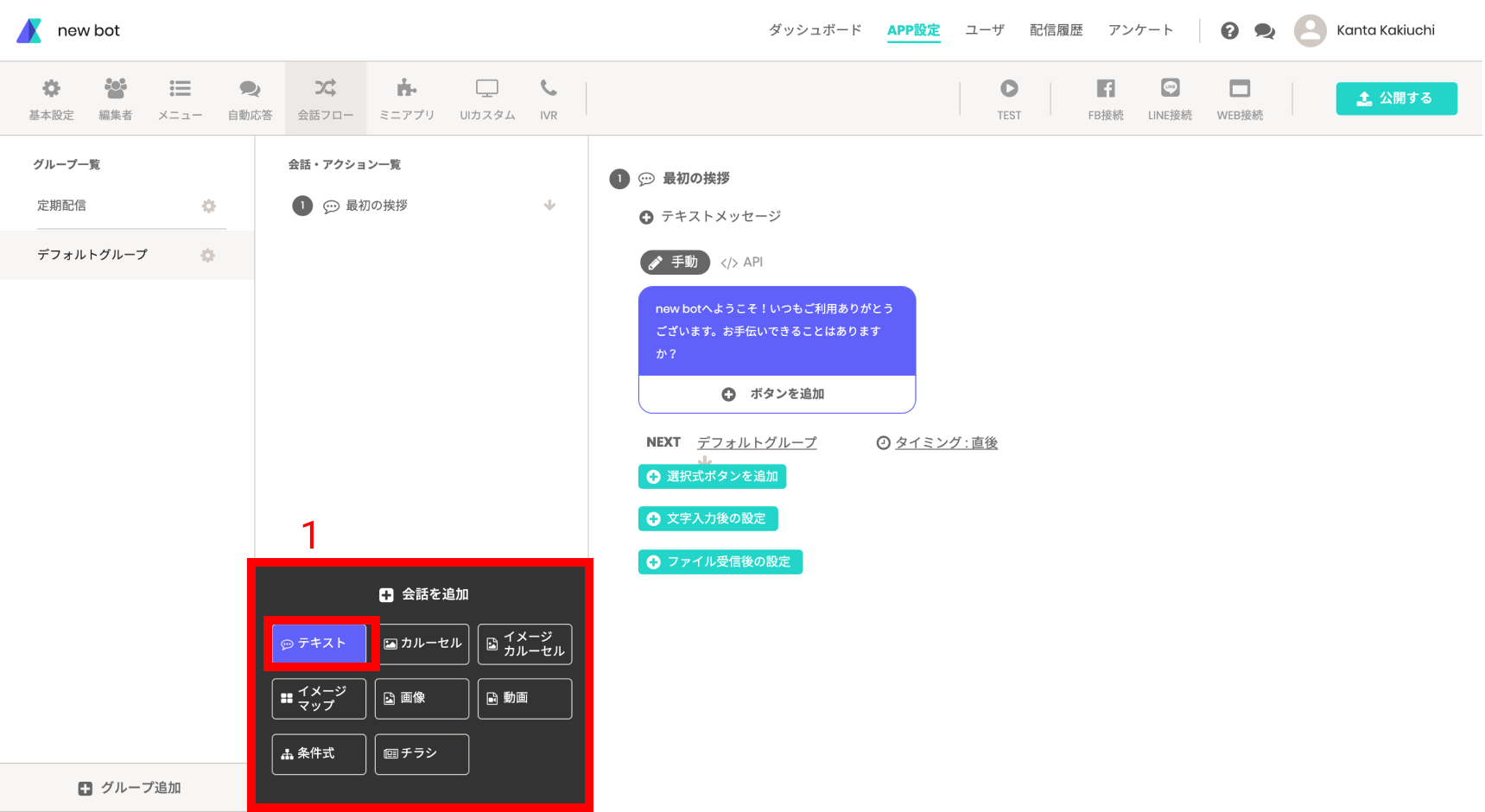Add a チラシ flyer conversation
1485x812 pixels.
point(422,754)
